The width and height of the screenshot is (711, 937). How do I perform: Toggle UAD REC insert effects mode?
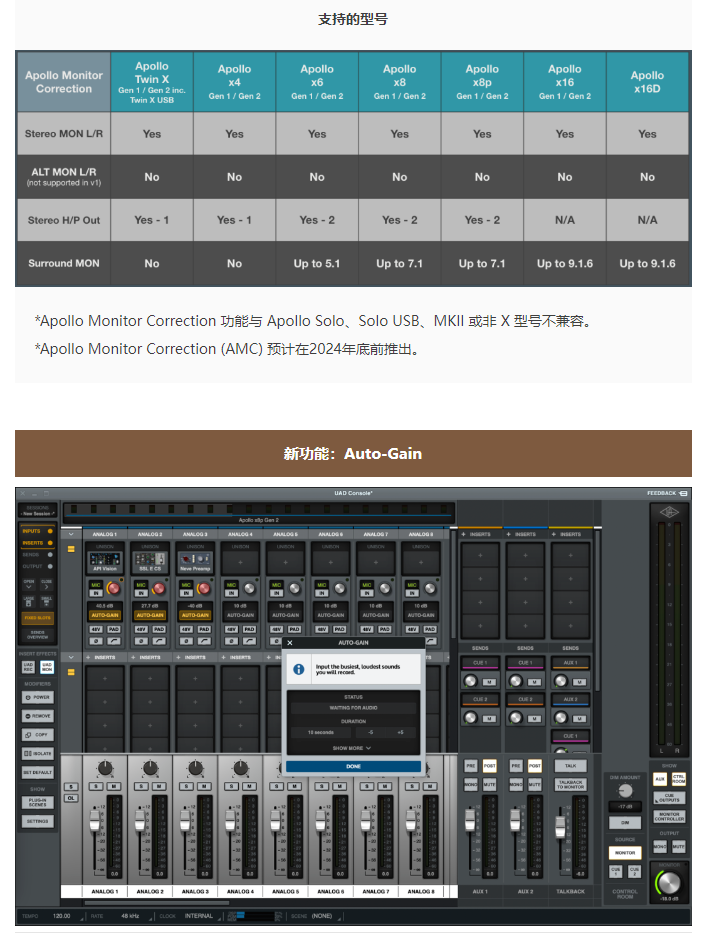click(28, 667)
